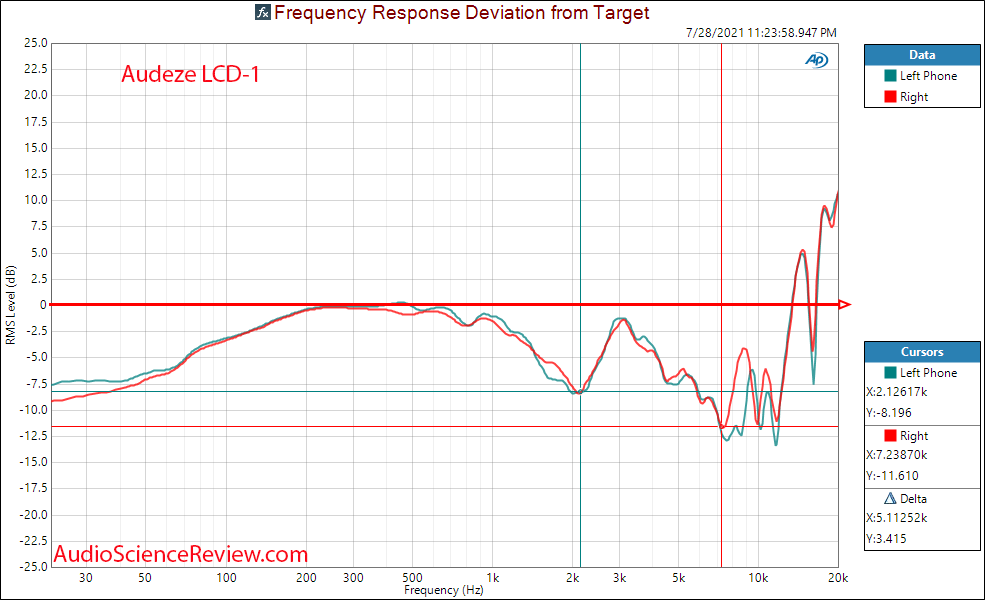Viewport: 985px width, 600px height.
Task: Click the timestamp '7/28/2021 11:23:58.947 PM'
Action: pyautogui.click(x=761, y=33)
